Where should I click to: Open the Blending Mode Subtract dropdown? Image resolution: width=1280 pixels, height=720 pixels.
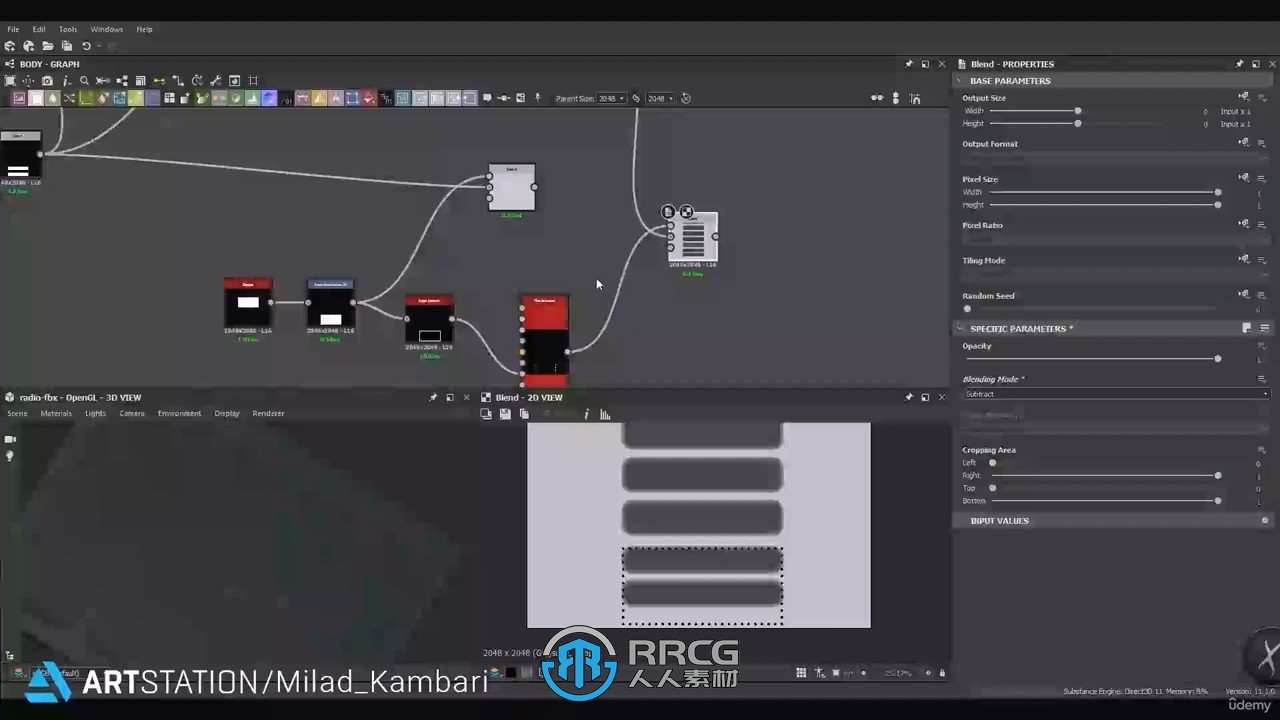tap(1115, 394)
